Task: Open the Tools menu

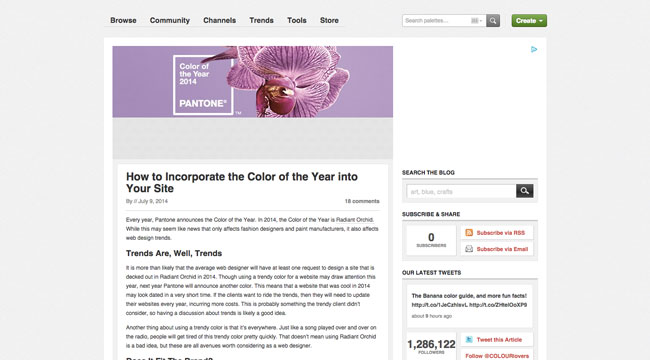Action: tap(297, 20)
